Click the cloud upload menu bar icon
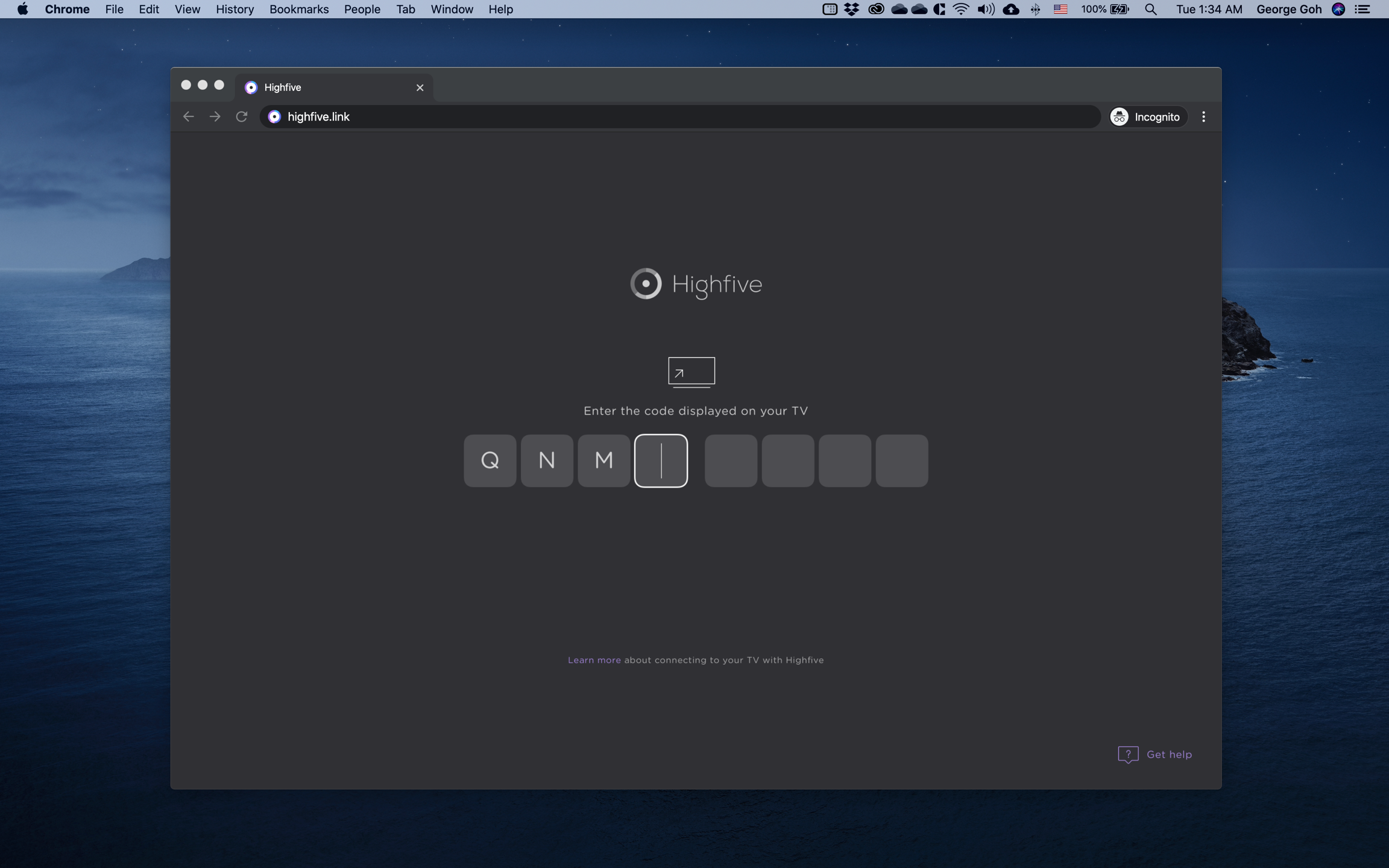This screenshot has width=1389, height=868. [1011, 9]
